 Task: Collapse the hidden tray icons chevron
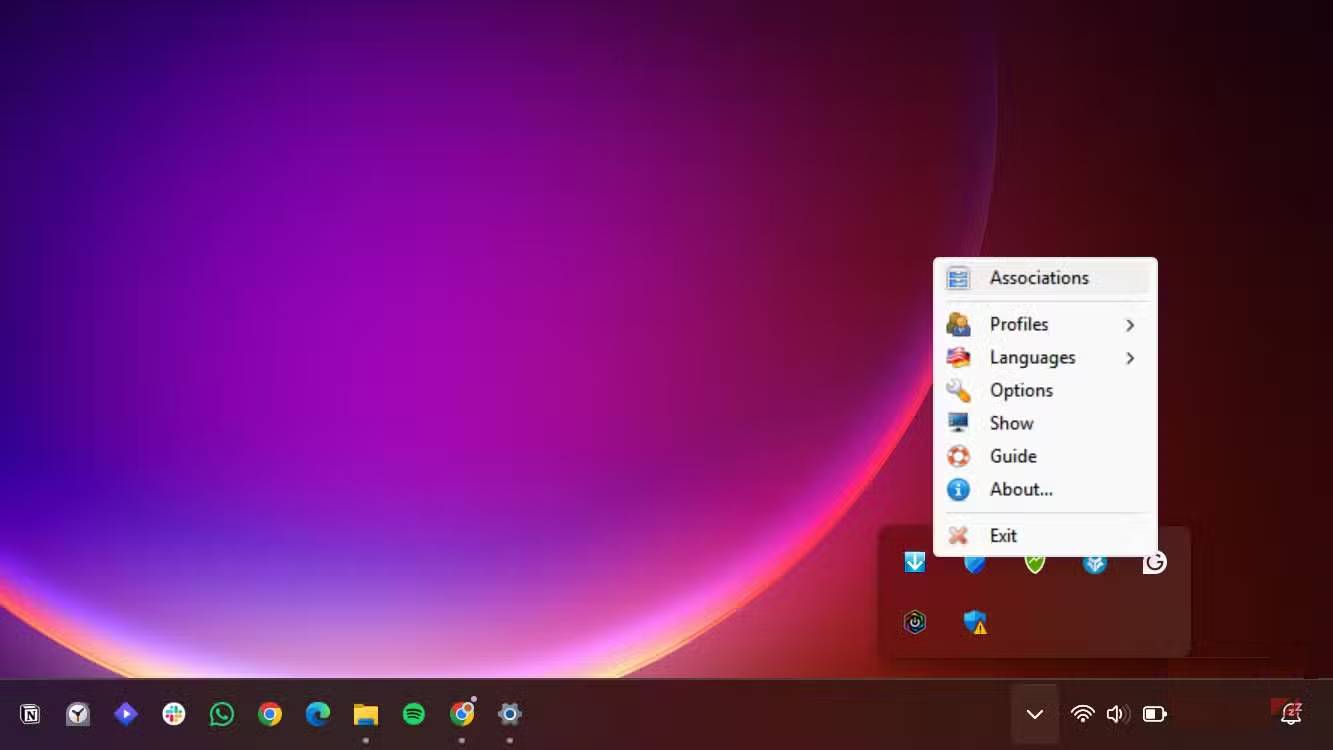[1035, 714]
